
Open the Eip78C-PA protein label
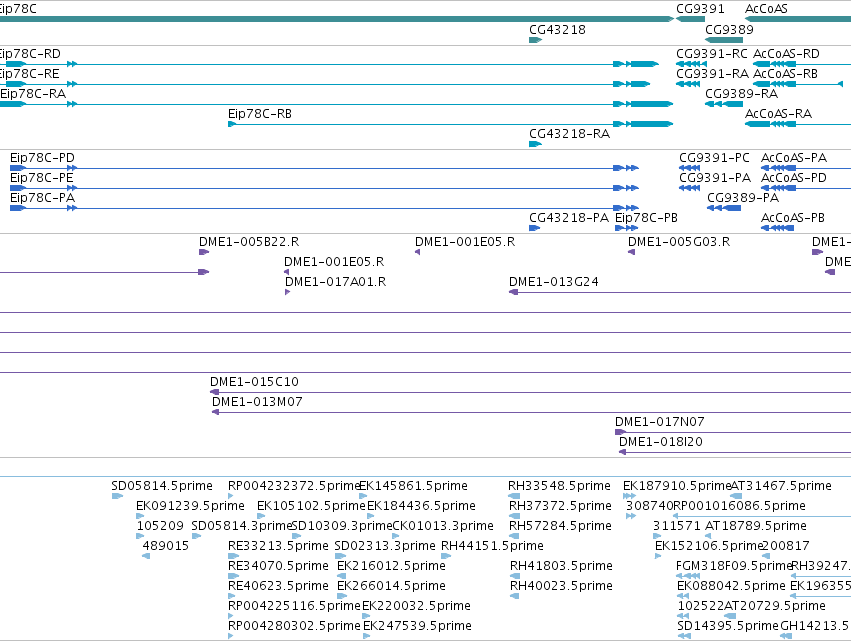(x=42, y=198)
